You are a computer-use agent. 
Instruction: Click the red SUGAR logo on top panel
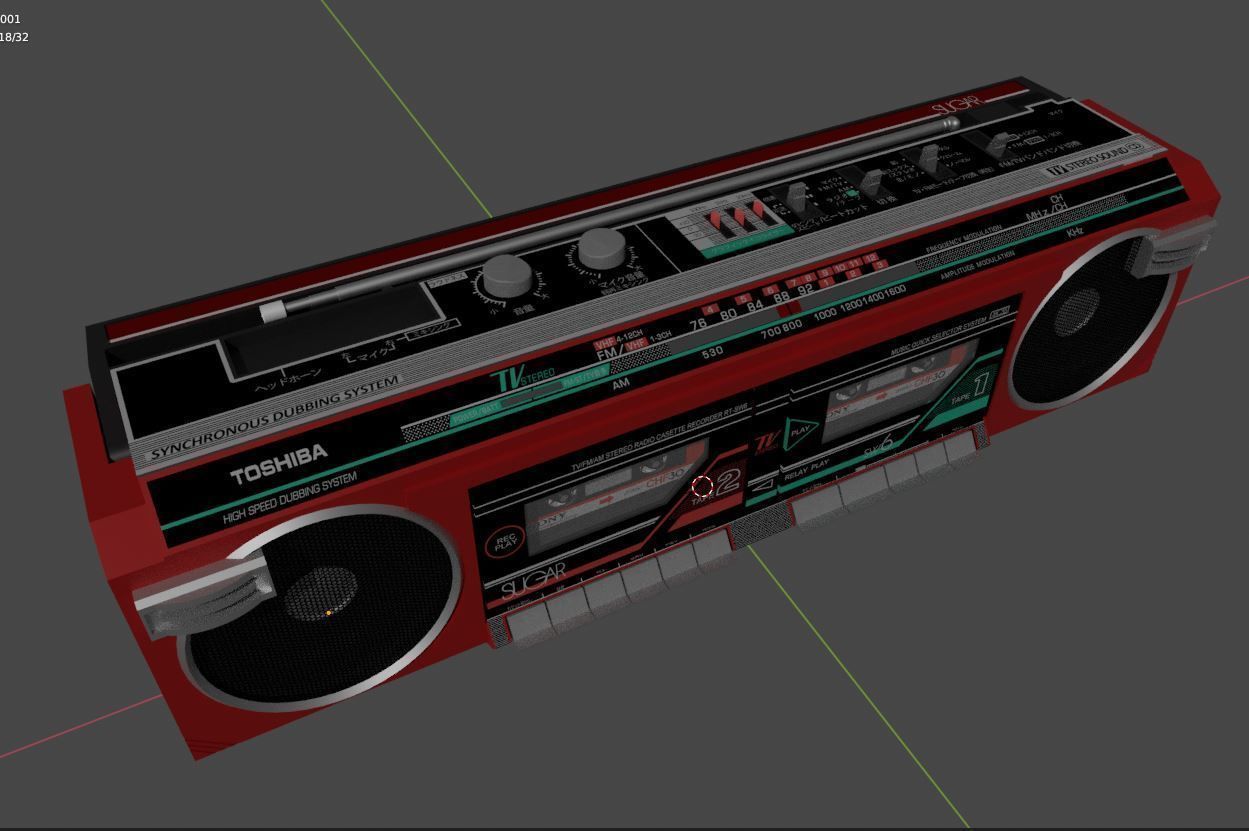click(x=957, y=106)
